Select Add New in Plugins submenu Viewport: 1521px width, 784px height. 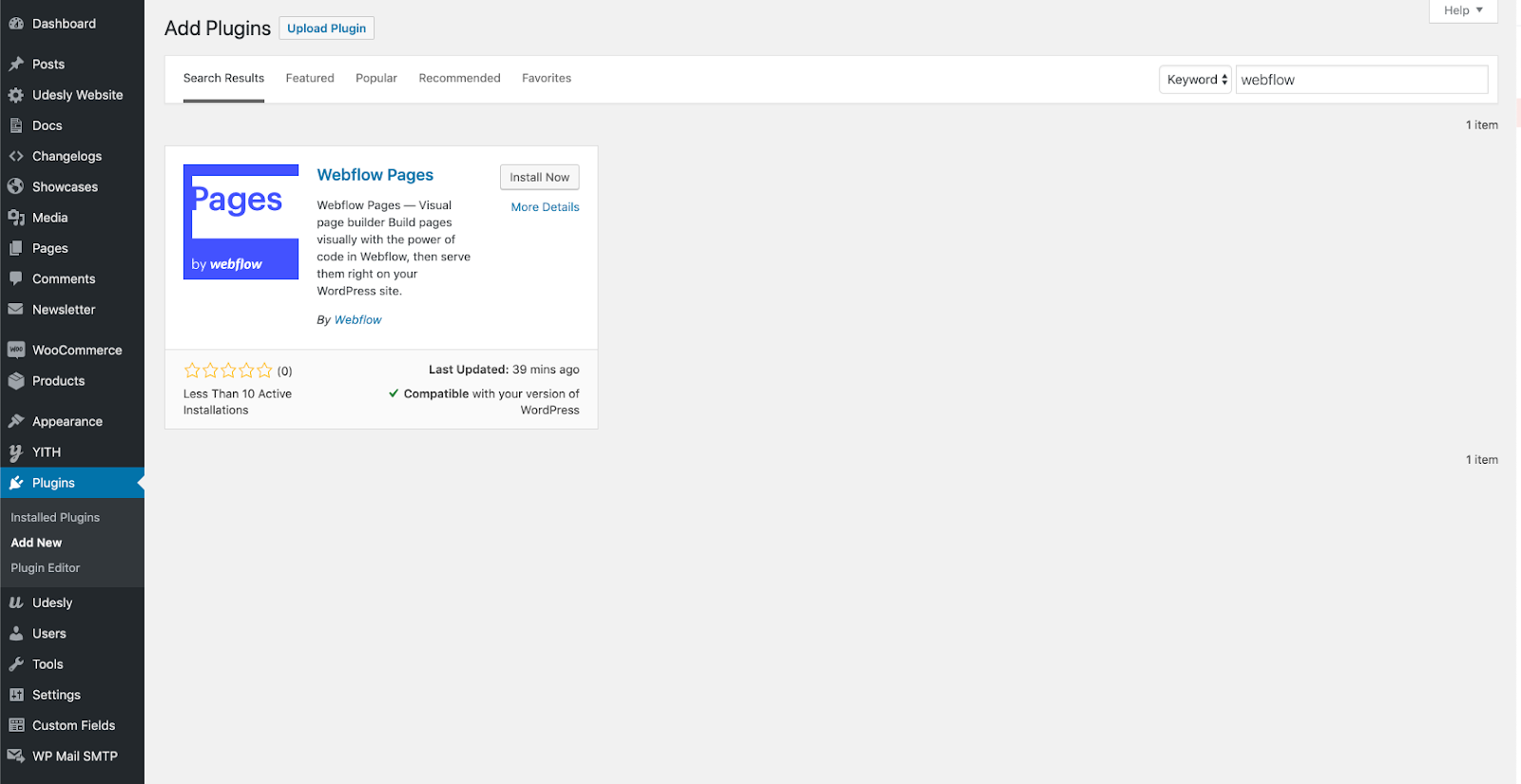pyautogui.click(x=36, y=543)
